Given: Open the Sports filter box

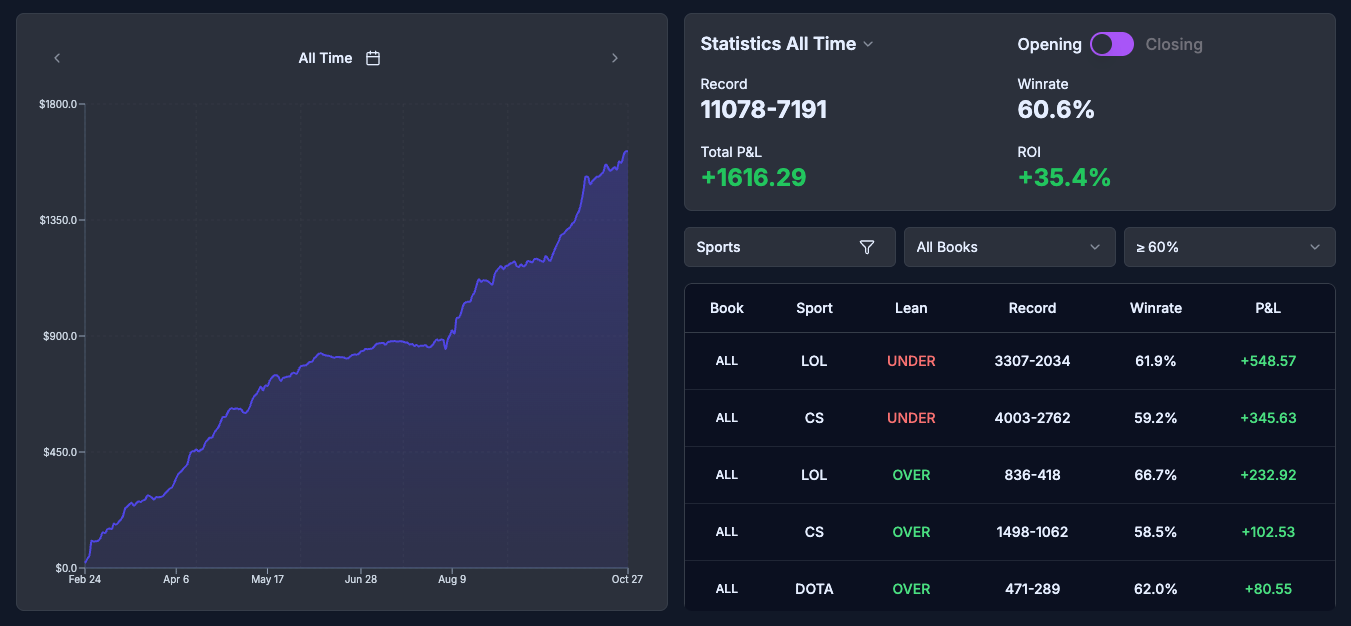Looking at the screenshot, I should coord(790,247).
